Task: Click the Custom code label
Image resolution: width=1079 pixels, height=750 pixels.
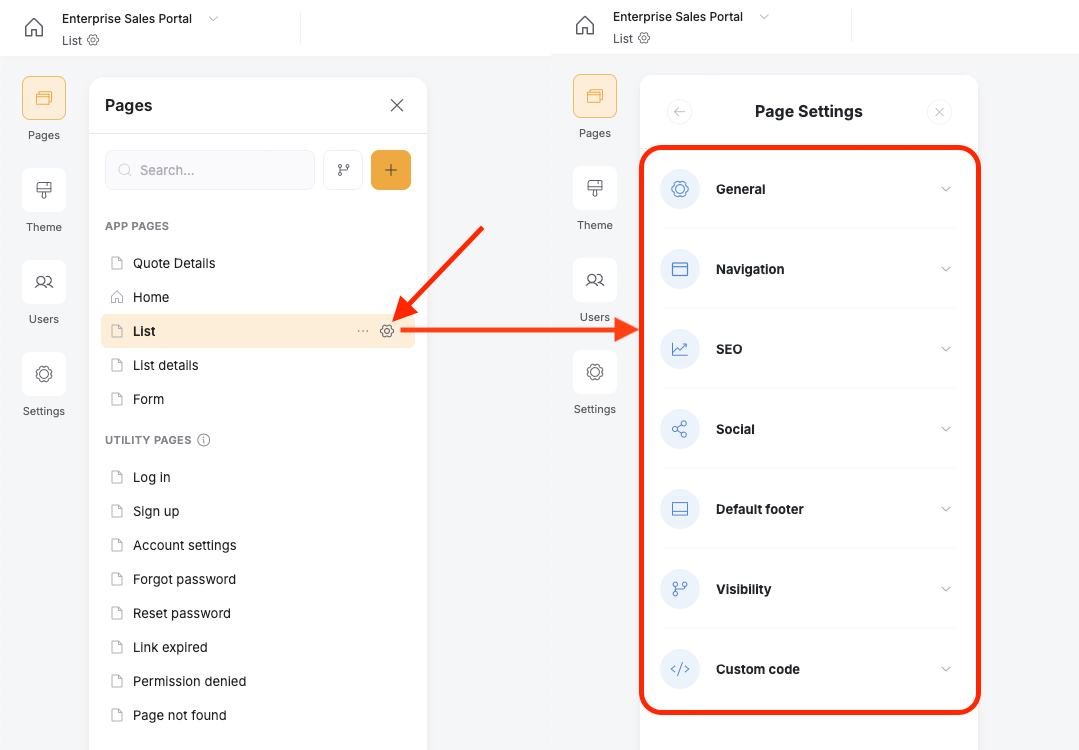Action: click(758, 669)
